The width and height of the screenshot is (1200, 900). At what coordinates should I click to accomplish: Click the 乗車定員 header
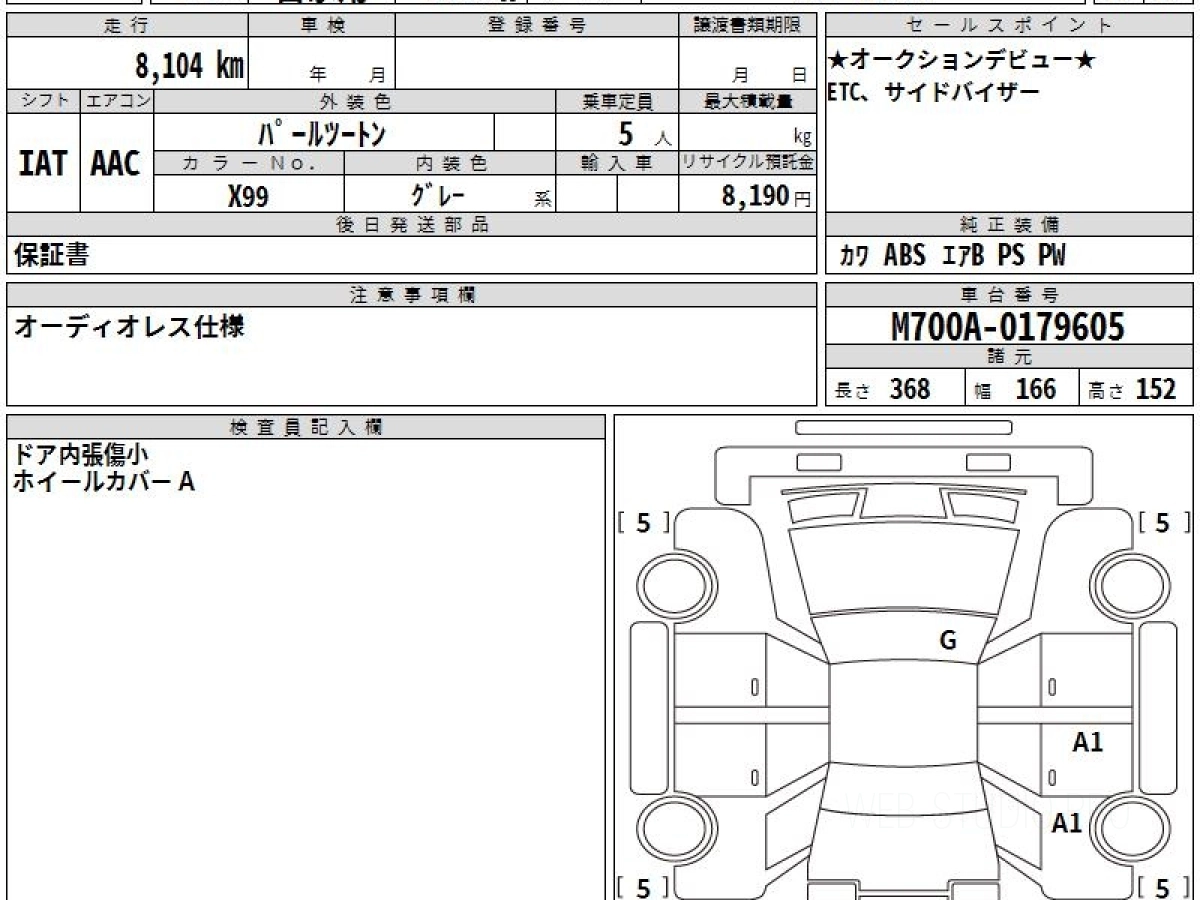[x=617, y=101]
